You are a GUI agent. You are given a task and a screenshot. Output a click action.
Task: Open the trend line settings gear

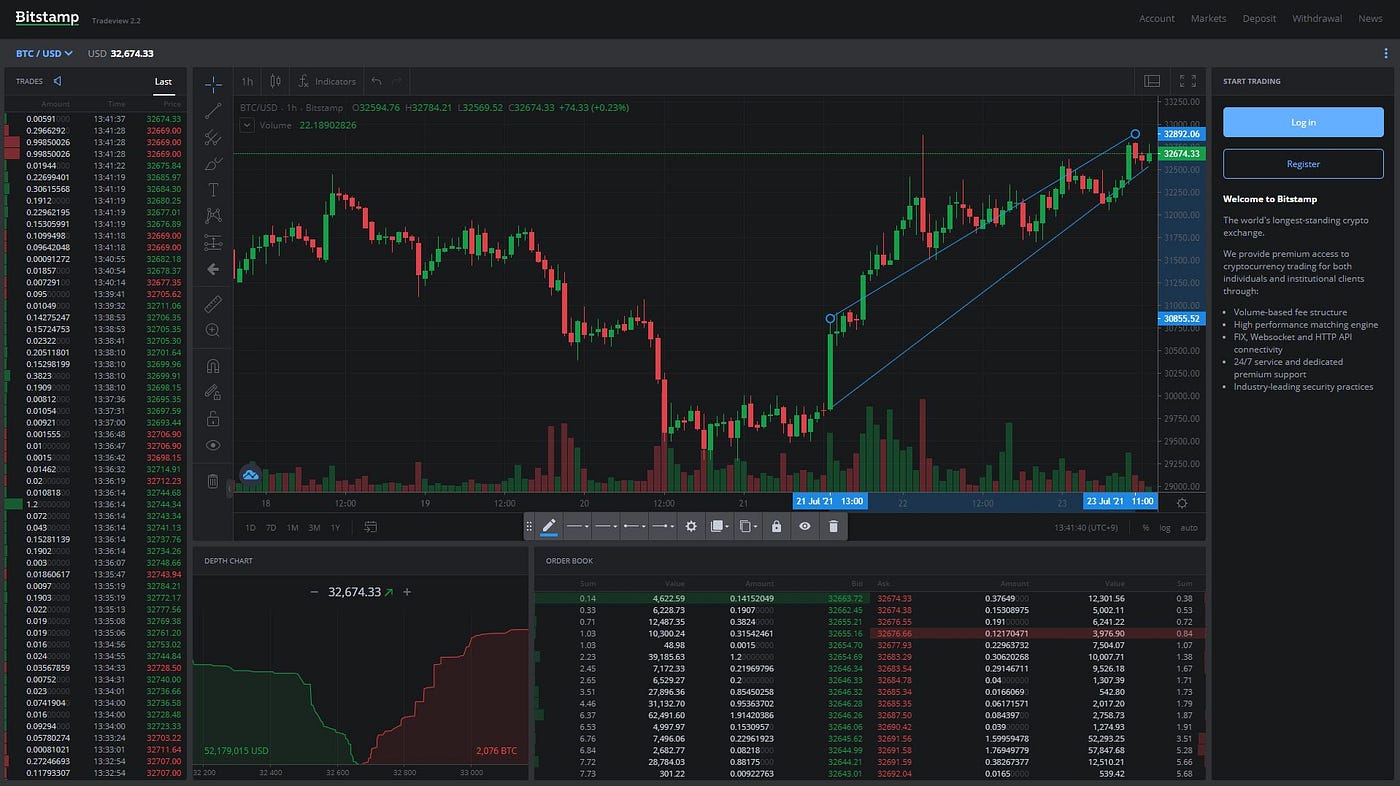point(690,526)
